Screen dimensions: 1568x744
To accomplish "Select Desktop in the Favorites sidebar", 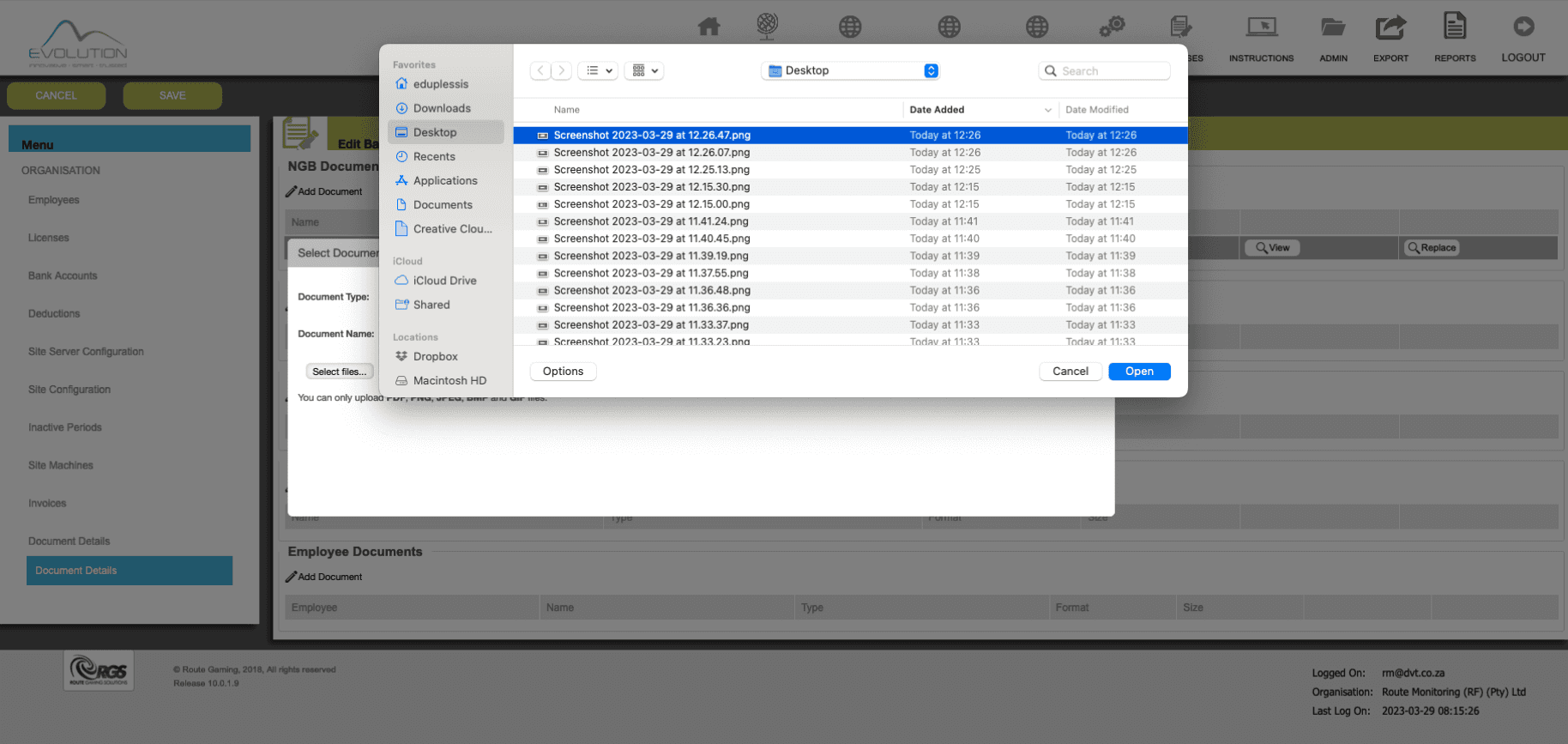I will click(446, 132).
